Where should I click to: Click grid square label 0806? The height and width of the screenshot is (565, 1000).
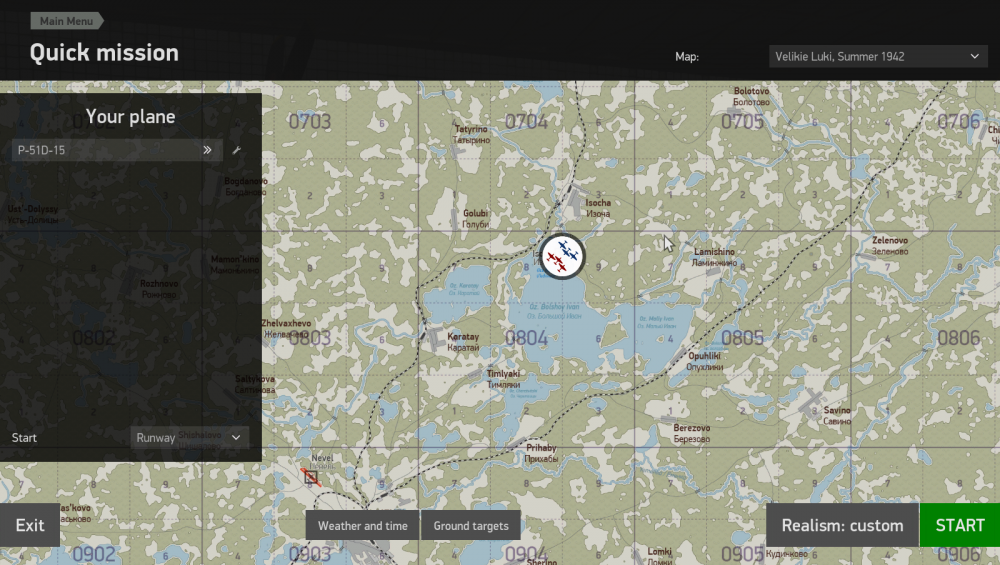(x=959, y=338)
